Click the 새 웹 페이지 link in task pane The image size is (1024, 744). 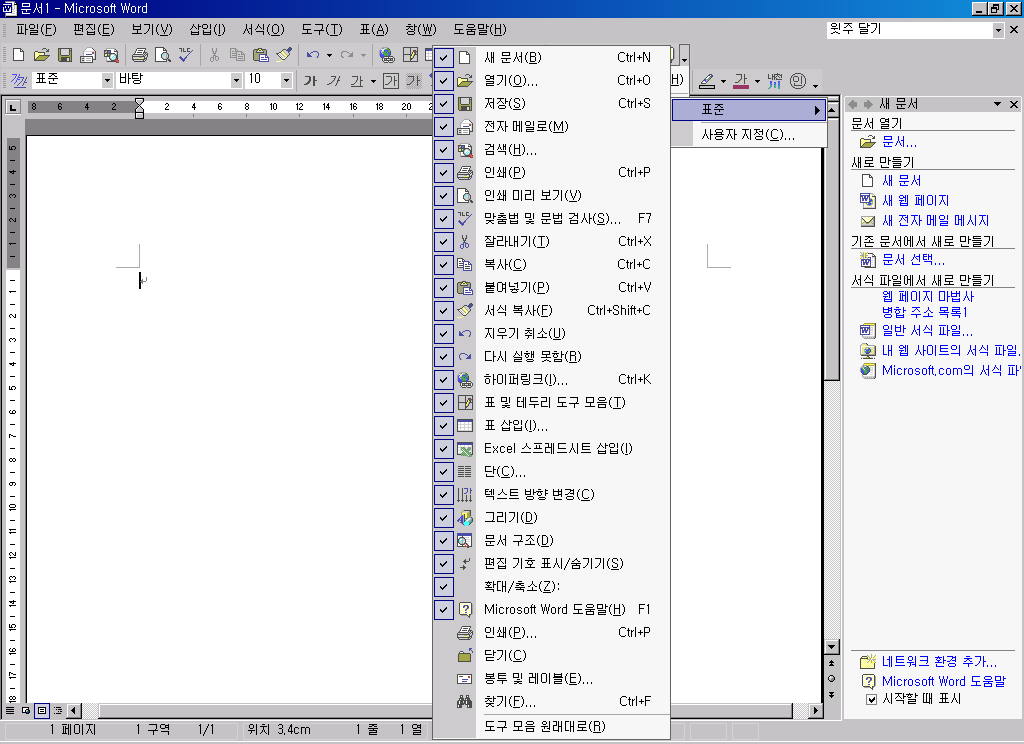(x=915, y=200)
